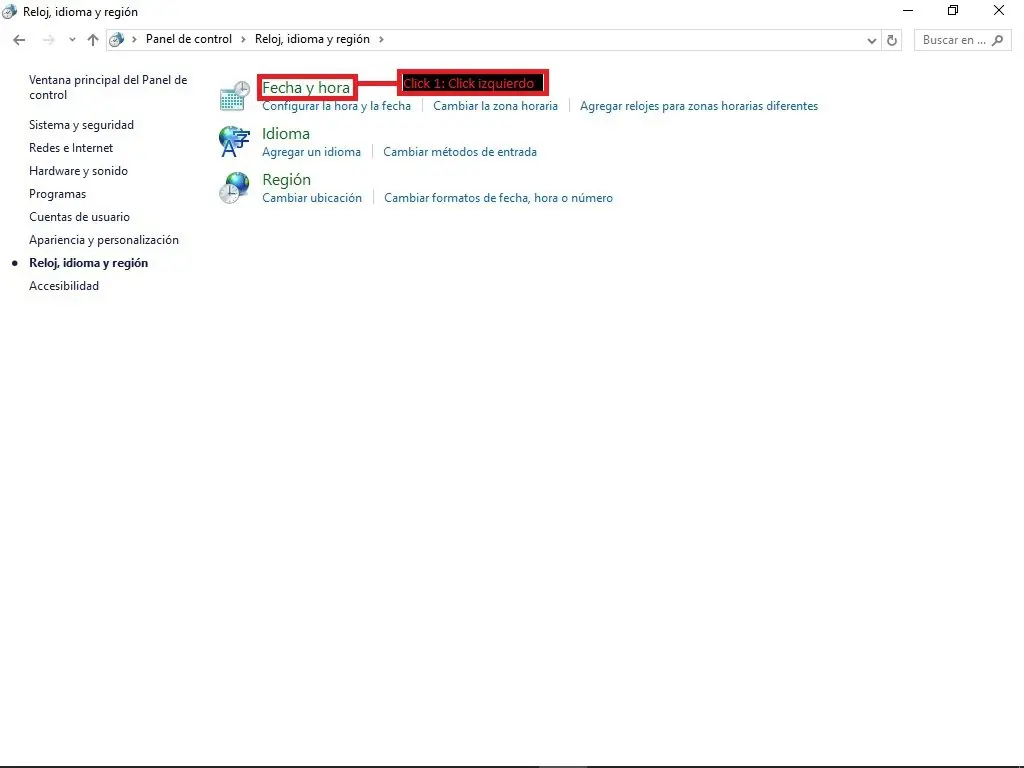Minimize the window

908,10
